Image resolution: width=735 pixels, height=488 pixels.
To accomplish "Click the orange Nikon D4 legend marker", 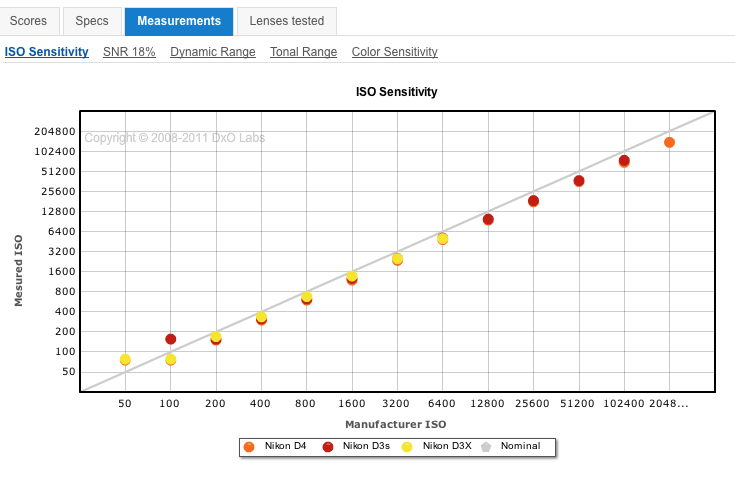I will pos(250,446).
